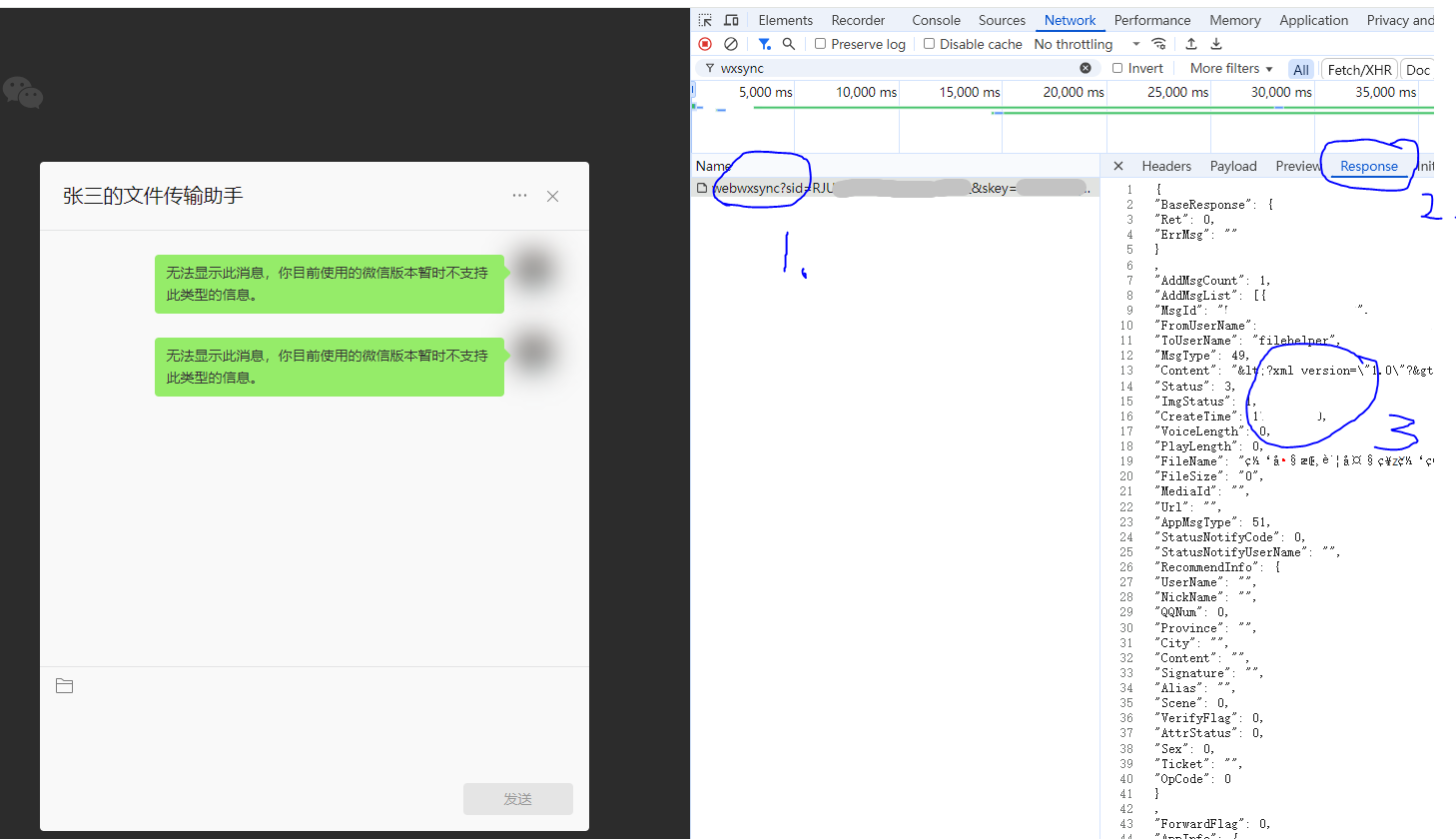Close the 文件传输助手 chat window

[552, 196]
